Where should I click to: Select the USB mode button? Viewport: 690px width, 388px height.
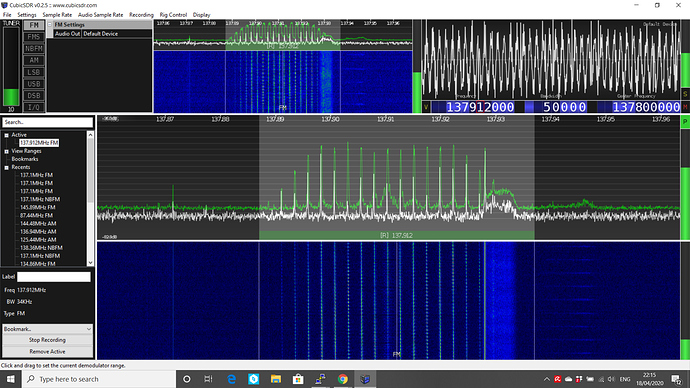tap(34, 84)
